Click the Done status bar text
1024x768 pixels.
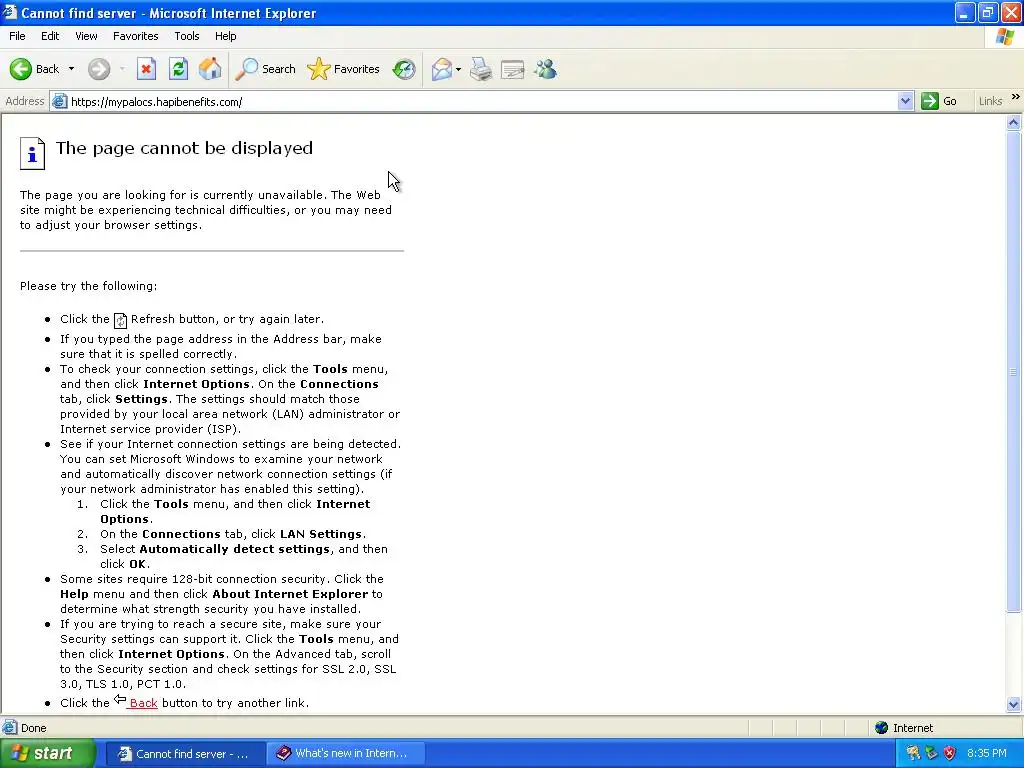pos(33,728)
